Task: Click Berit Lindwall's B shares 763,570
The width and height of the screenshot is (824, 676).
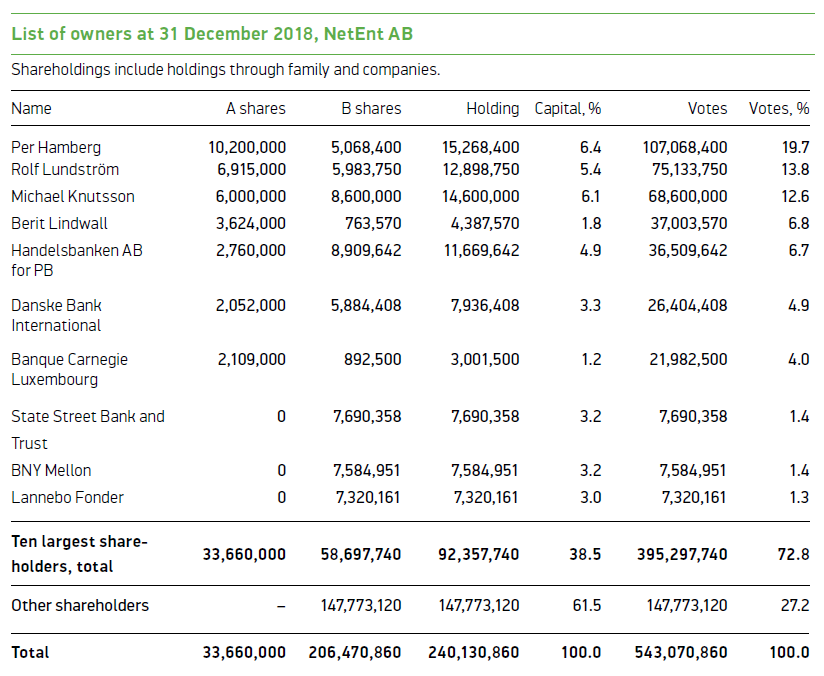Action: point(373,223)
